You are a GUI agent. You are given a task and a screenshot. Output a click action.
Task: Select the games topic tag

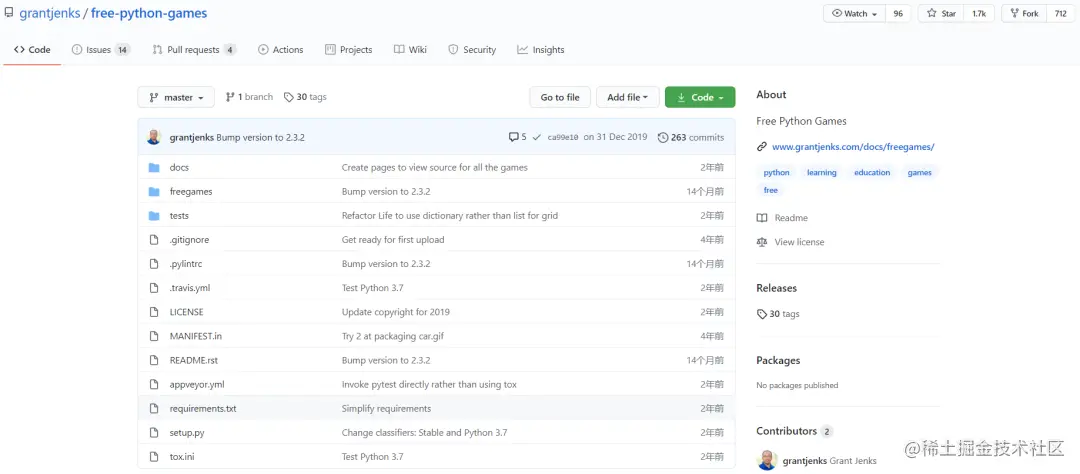click(920, 173)
